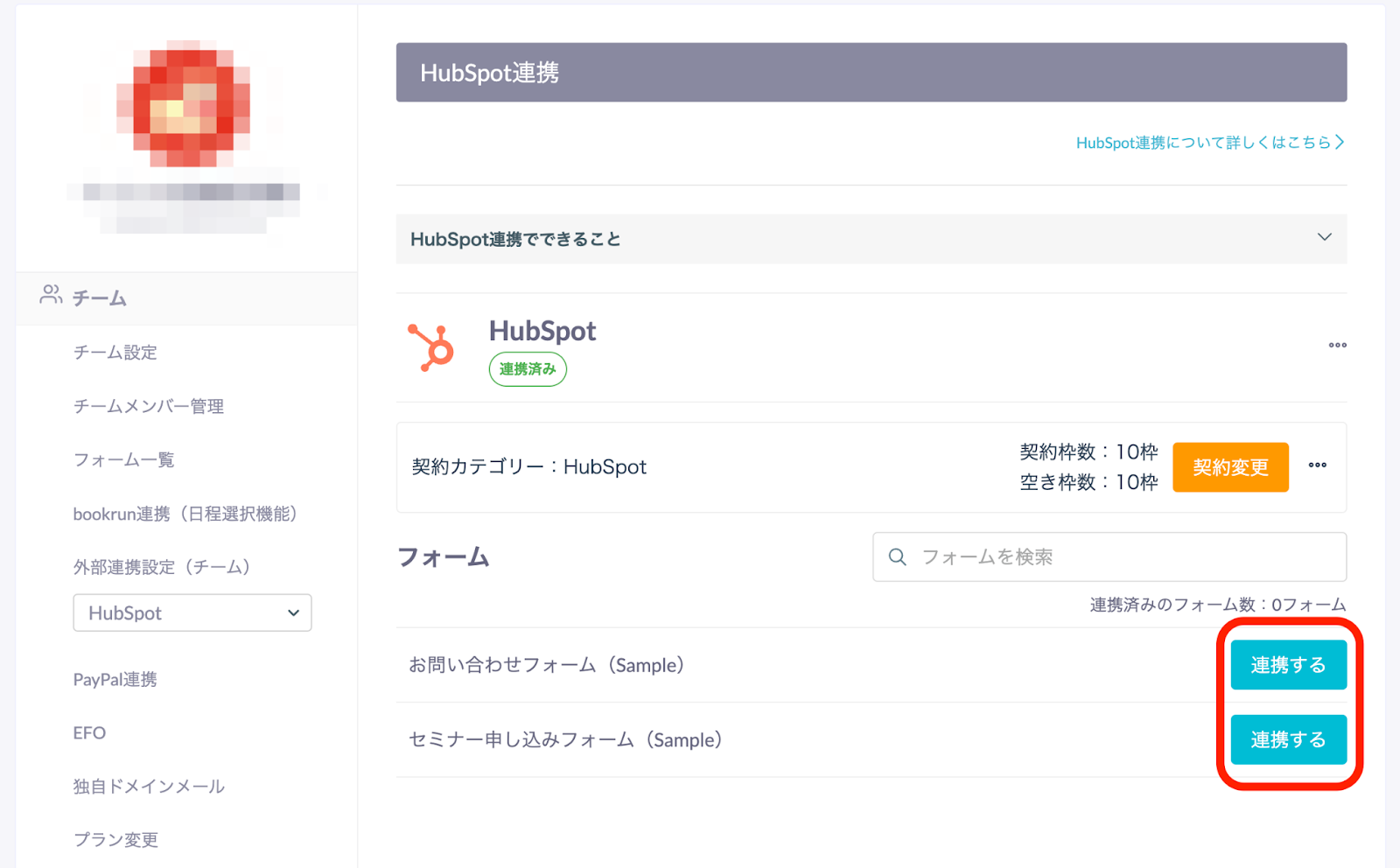
Task: Click the orange 契約変更 button
Action: (x=1230, y=467)
